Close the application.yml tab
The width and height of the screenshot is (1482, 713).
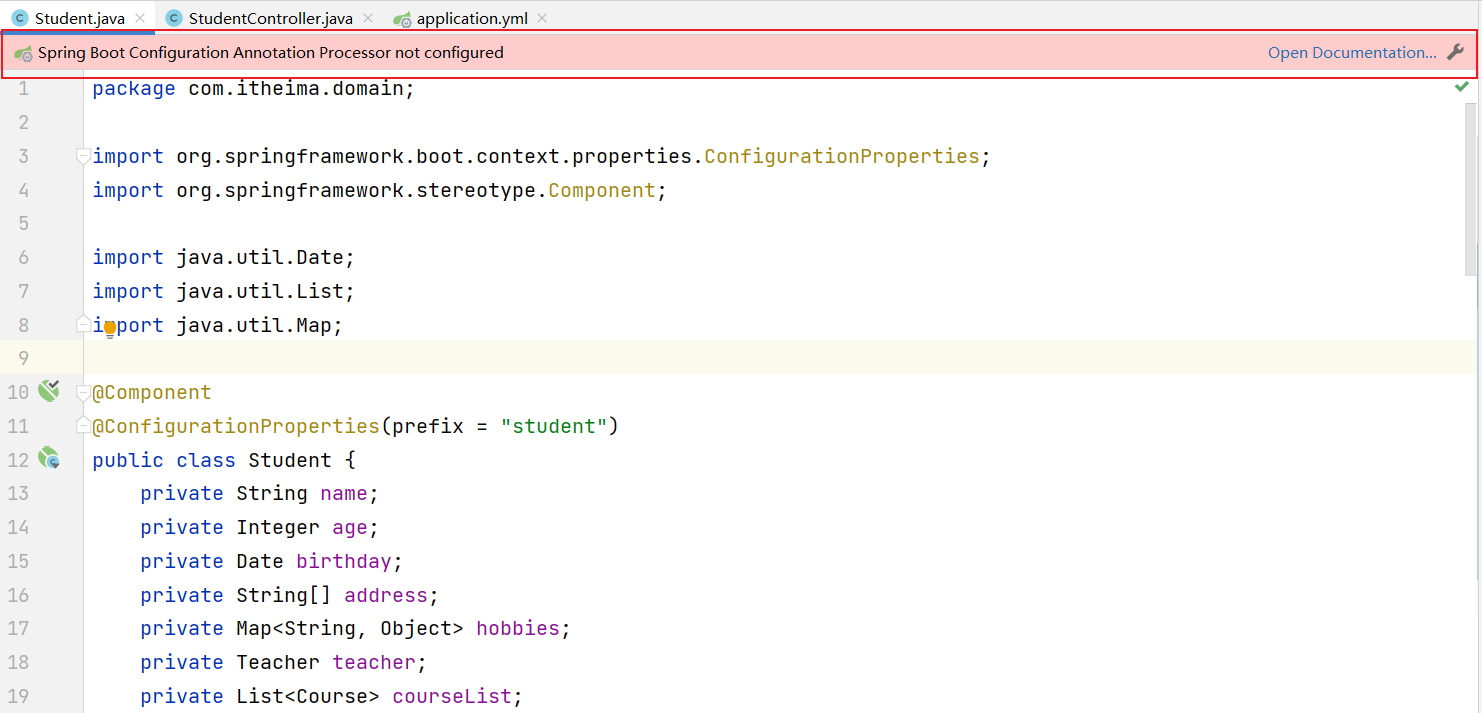(542, 19)
